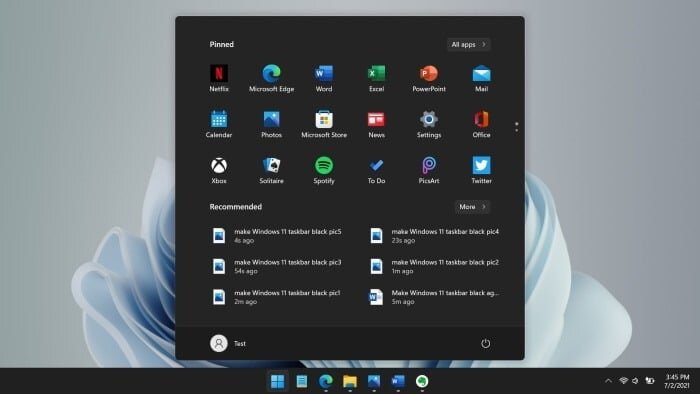Click the Windows Start button on taskbar
This screenshot has height=394, width=700.
point(277,382)
